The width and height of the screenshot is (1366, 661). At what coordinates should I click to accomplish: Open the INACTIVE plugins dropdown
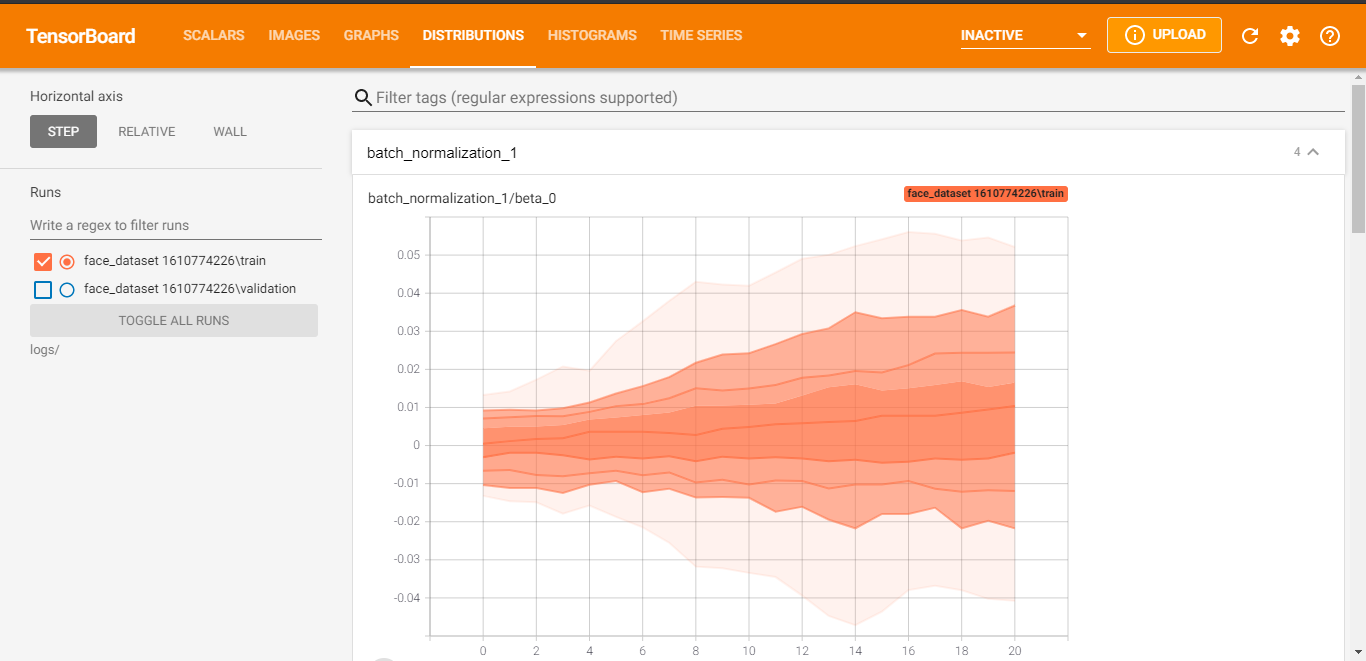tap(1025, 36)
